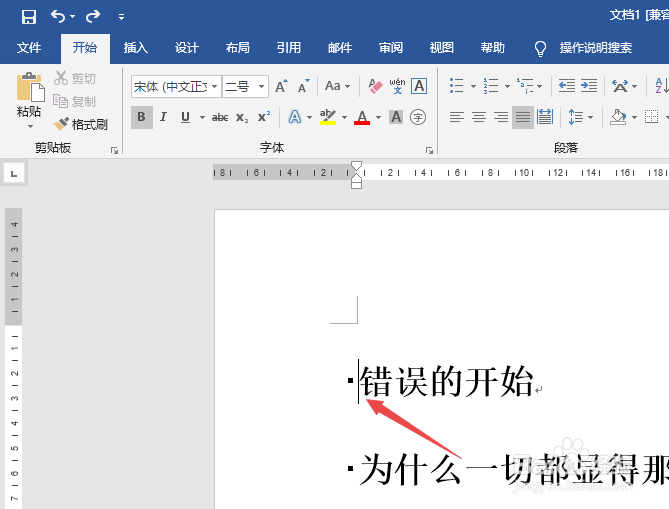Image resolution: width=669 pixels, height=509 pixels.
Task: Apply the yellow text highlight color
Action: click(328, 117)
